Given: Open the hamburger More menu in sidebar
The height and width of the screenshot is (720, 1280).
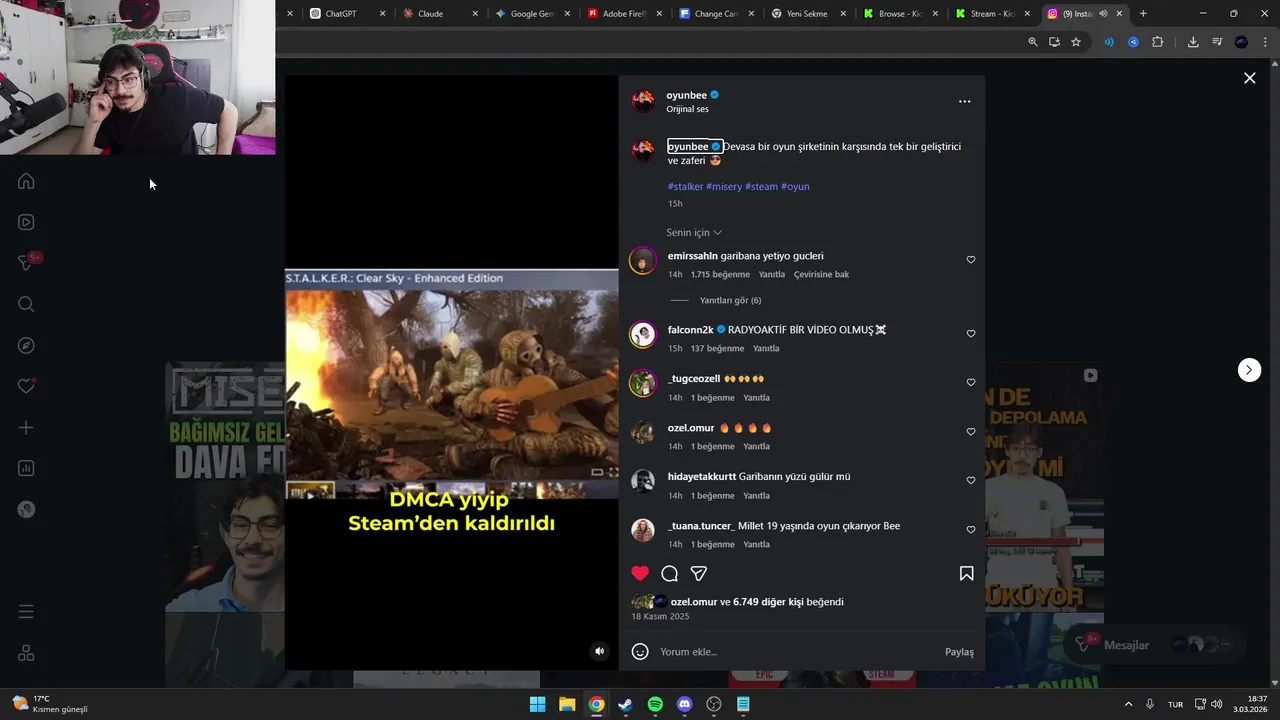Looking at the screenshot, I should tap(26, 611).
